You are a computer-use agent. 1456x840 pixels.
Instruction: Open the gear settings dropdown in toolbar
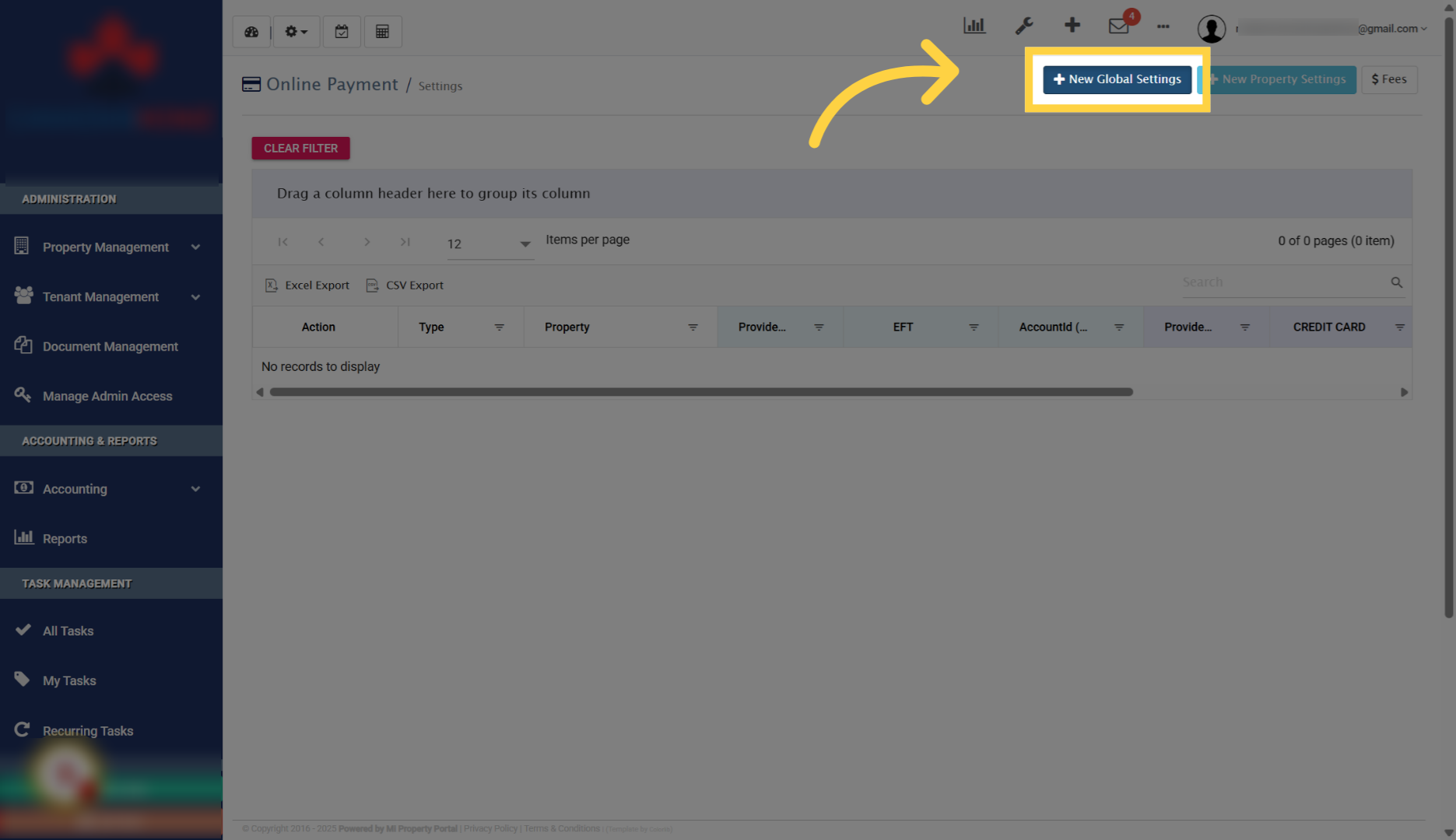pyautogui.click(x=296, y=32)
